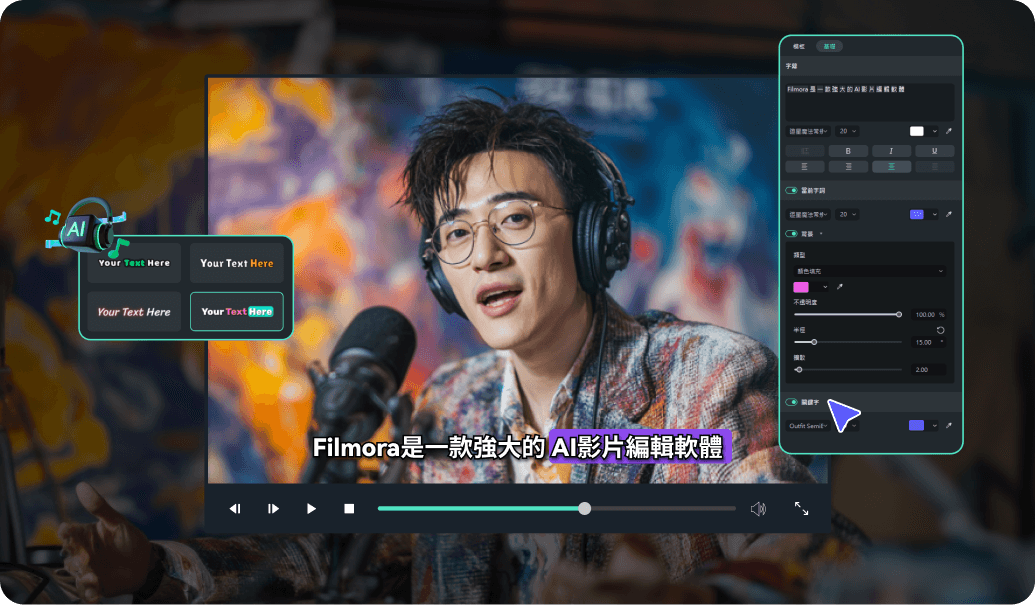Viewport: 1035px width, 605px height.
Task: Step forward one frame in the player
Action: pos(273,509)
